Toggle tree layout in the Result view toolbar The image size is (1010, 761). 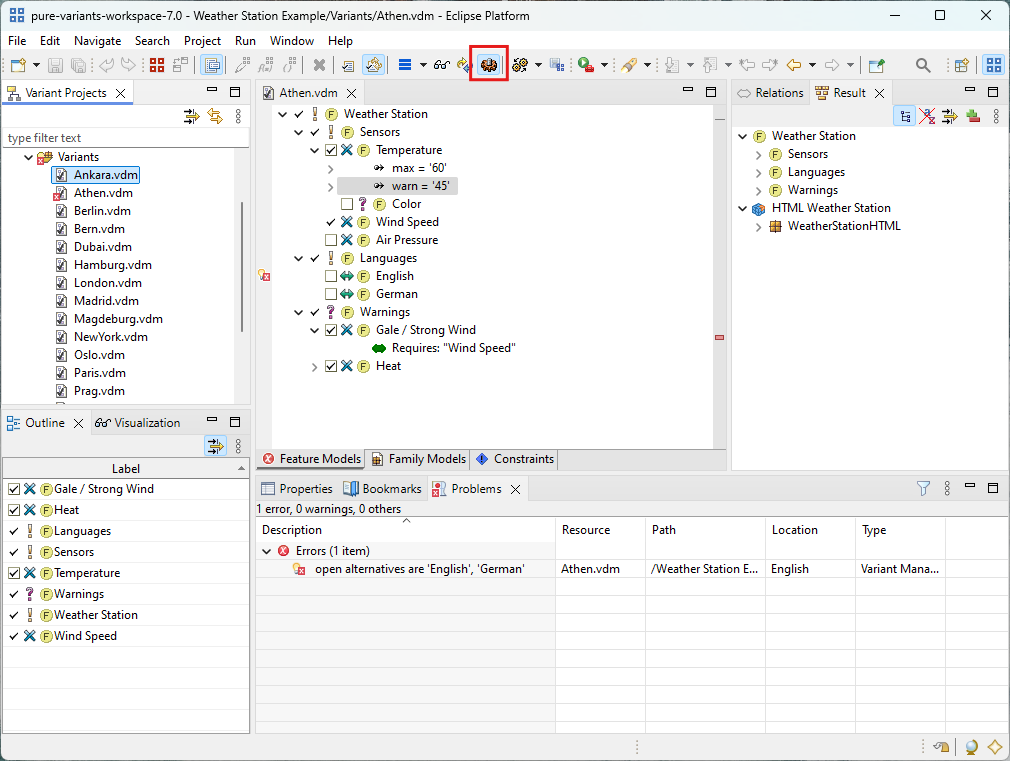point(904,116)
